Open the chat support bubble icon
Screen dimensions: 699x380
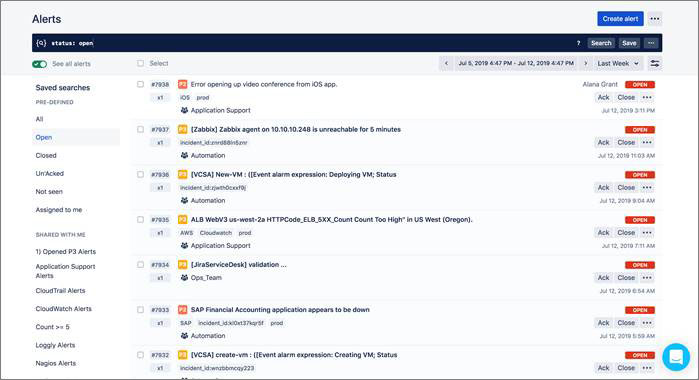pyautogui.click(x=676, y=357)
